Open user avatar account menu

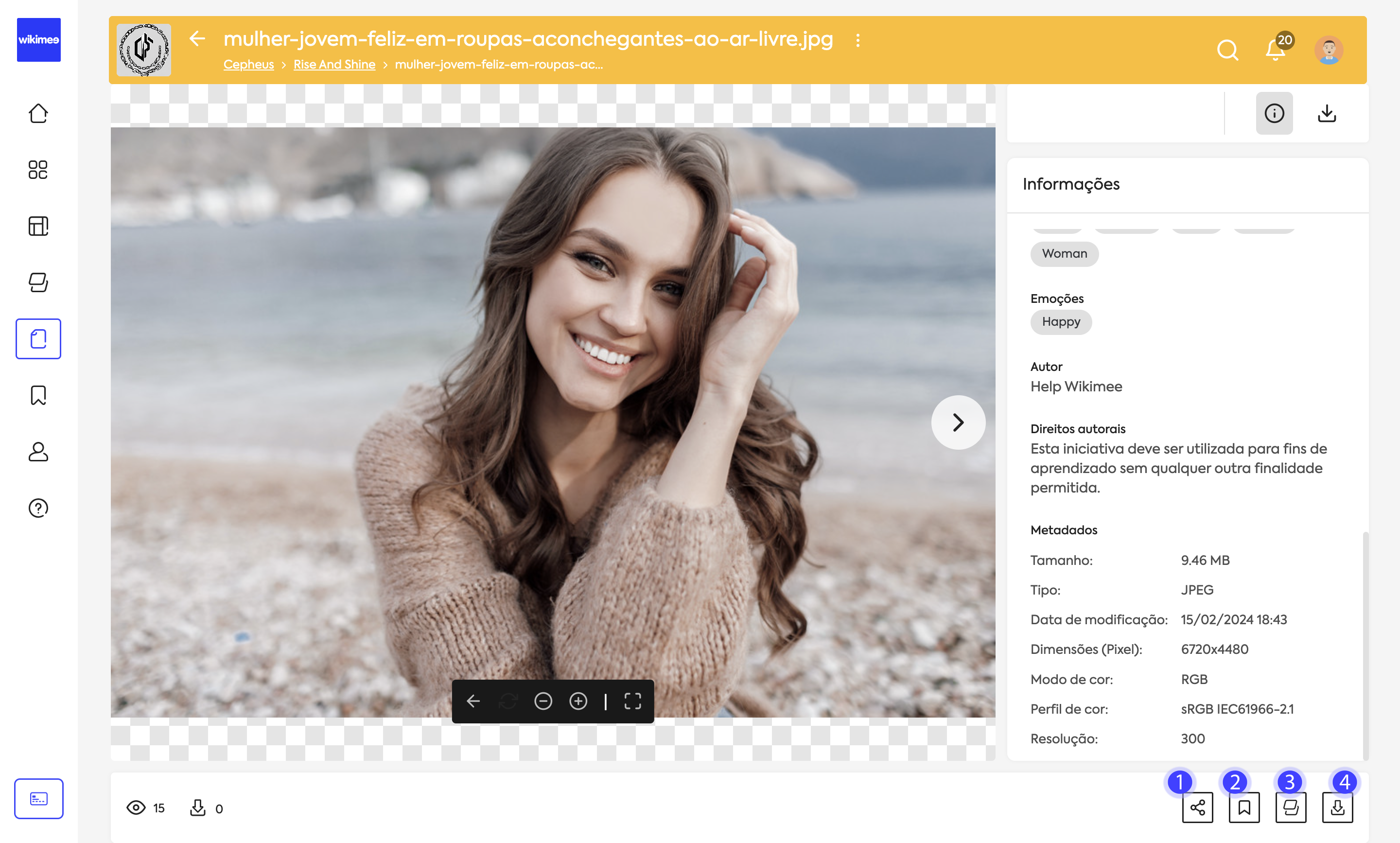tap(1329, 50)
